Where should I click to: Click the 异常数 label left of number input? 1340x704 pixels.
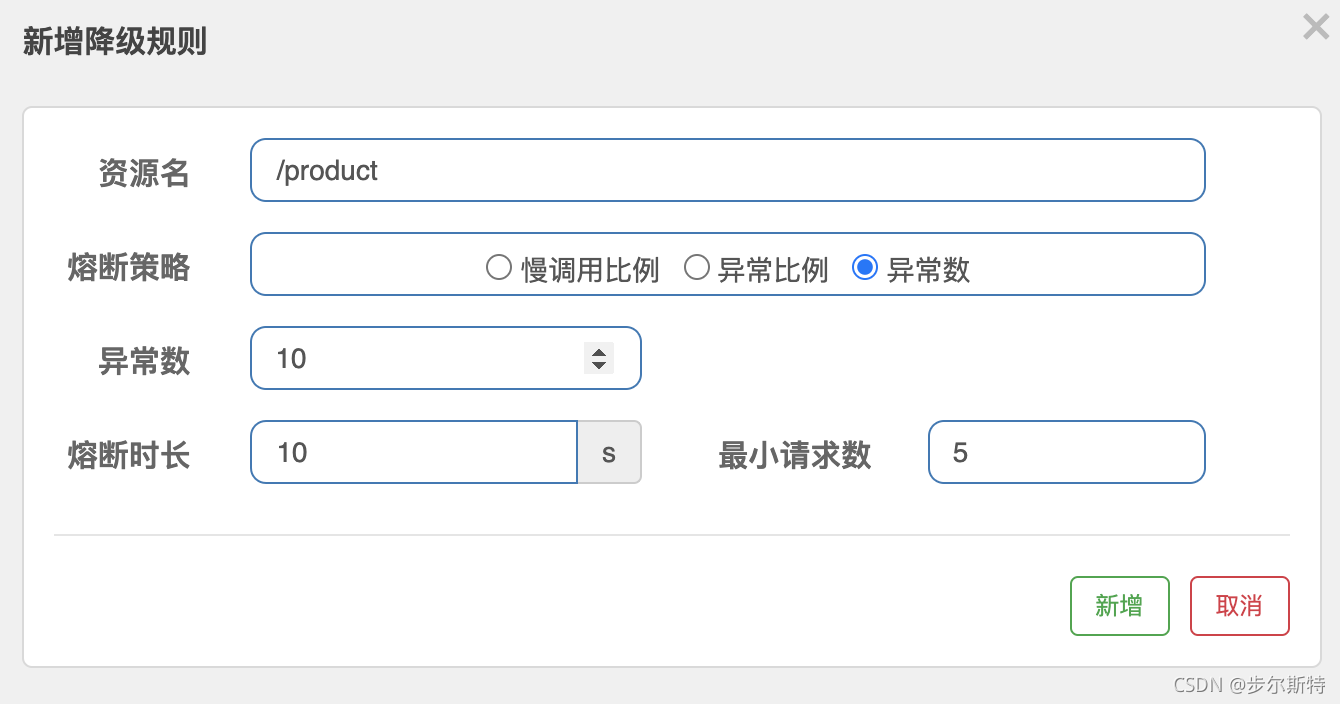(x=143, y=361)
